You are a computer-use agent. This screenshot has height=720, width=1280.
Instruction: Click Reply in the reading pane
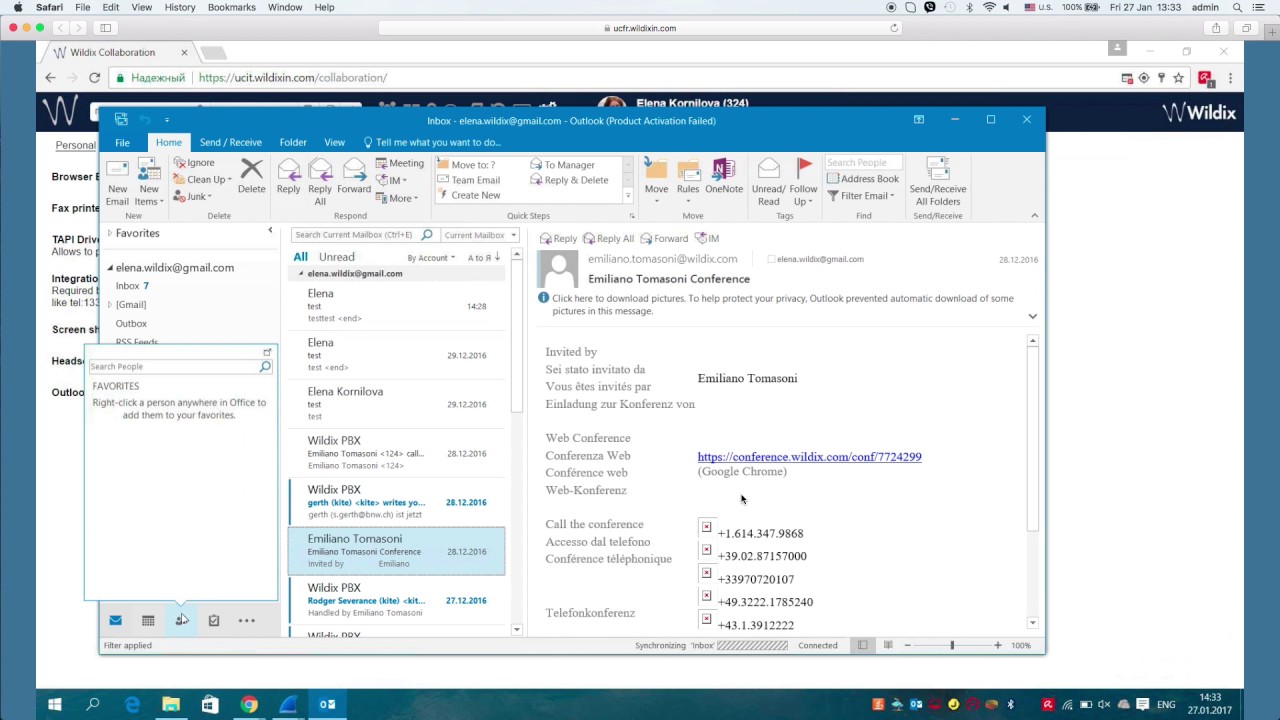[558, 238]
